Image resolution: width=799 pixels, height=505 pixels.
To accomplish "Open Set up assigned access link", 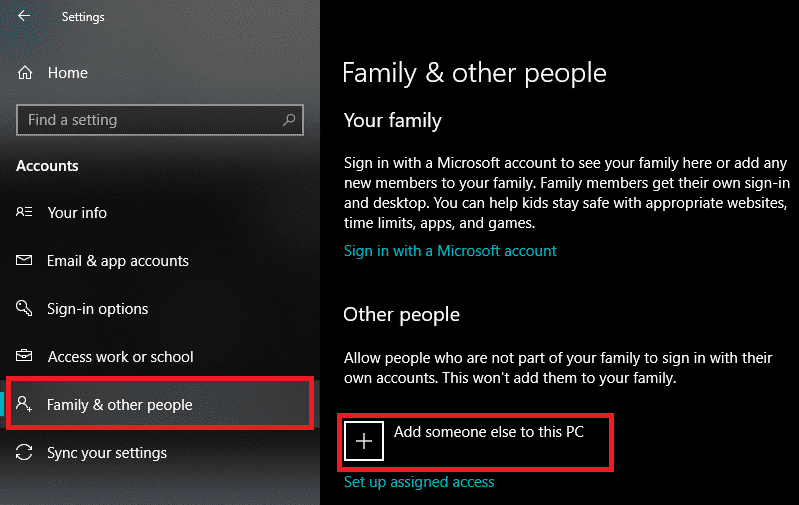I will click(419, 482).
